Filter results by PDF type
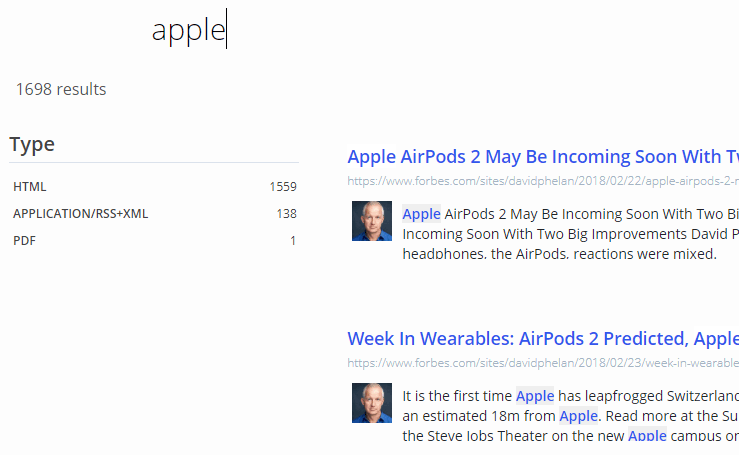Image resolution: width=739 pixels, height=455 pixels. (x=23, y=241)
